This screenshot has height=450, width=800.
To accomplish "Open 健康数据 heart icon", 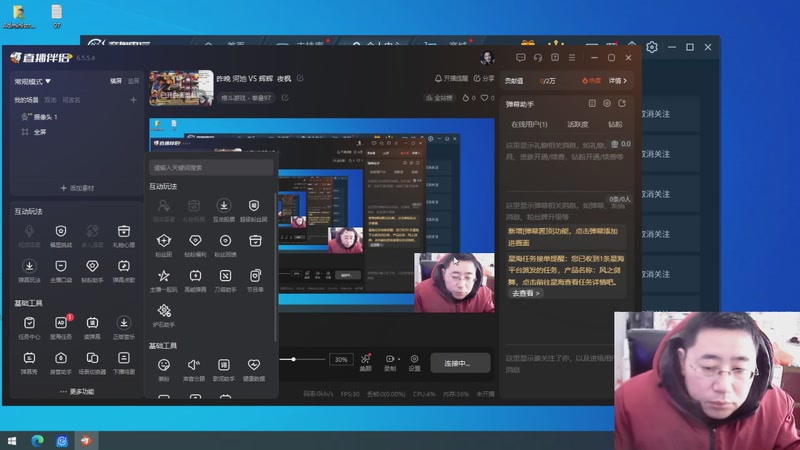I will [254, 369].
